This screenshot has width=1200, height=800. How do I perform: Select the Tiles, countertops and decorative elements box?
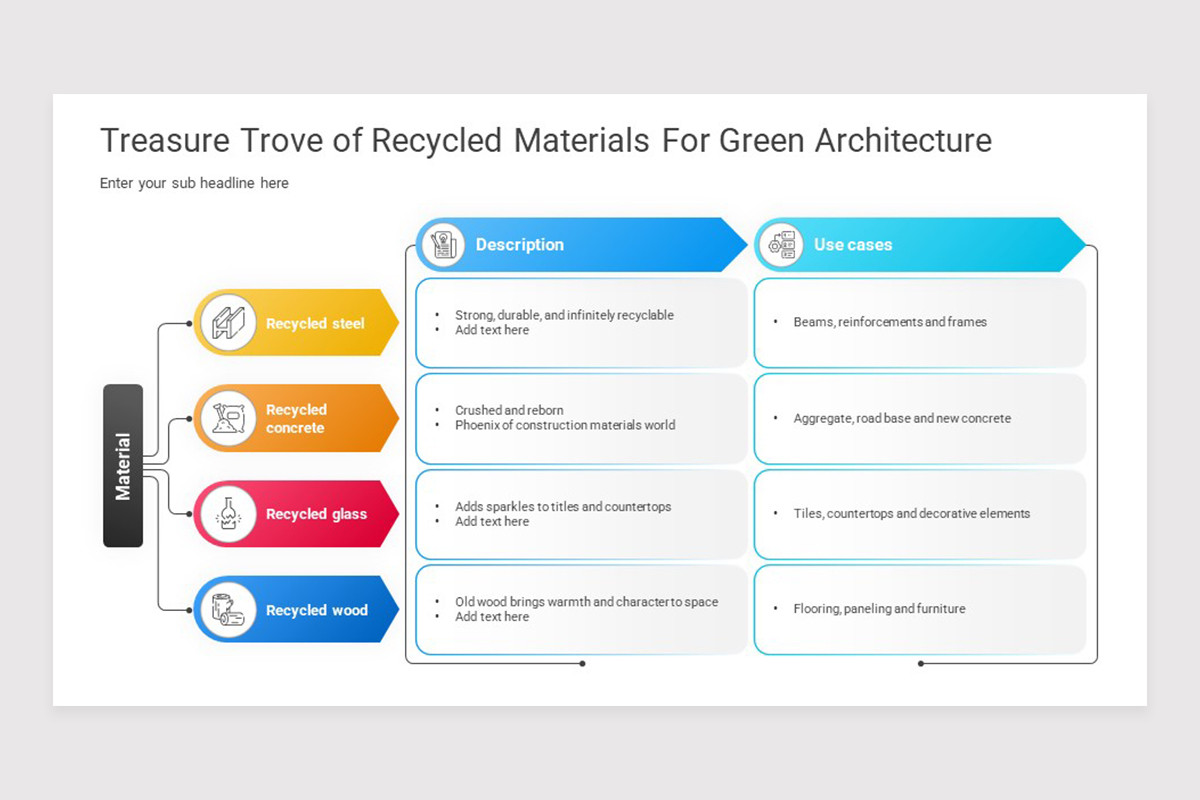click(x=920, y=514)
